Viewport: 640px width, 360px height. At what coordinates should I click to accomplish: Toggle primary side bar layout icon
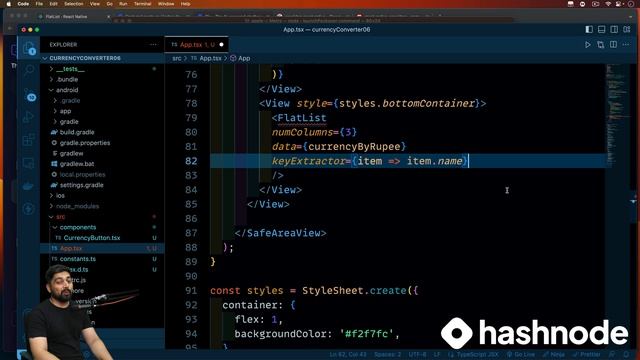click(x=589, y=29)
